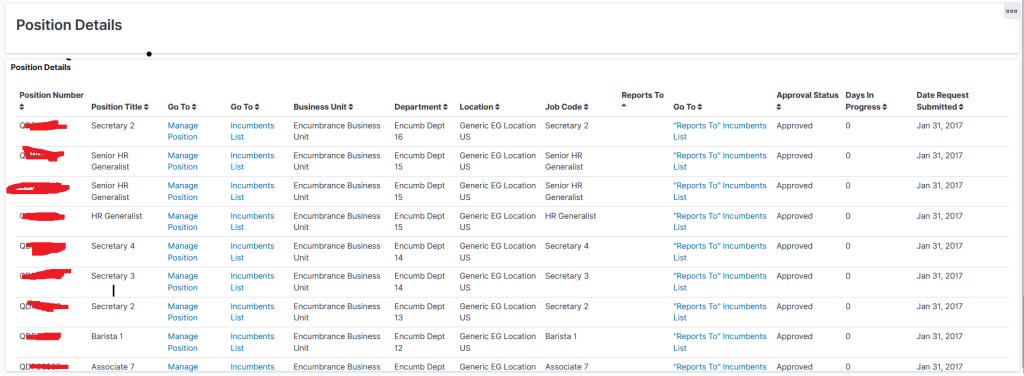Image resolution: width=1024 pixels, height=376 pixels.
Task: Open Manage Position for Encumb Dept 16 row
Action: click(183, 131)
